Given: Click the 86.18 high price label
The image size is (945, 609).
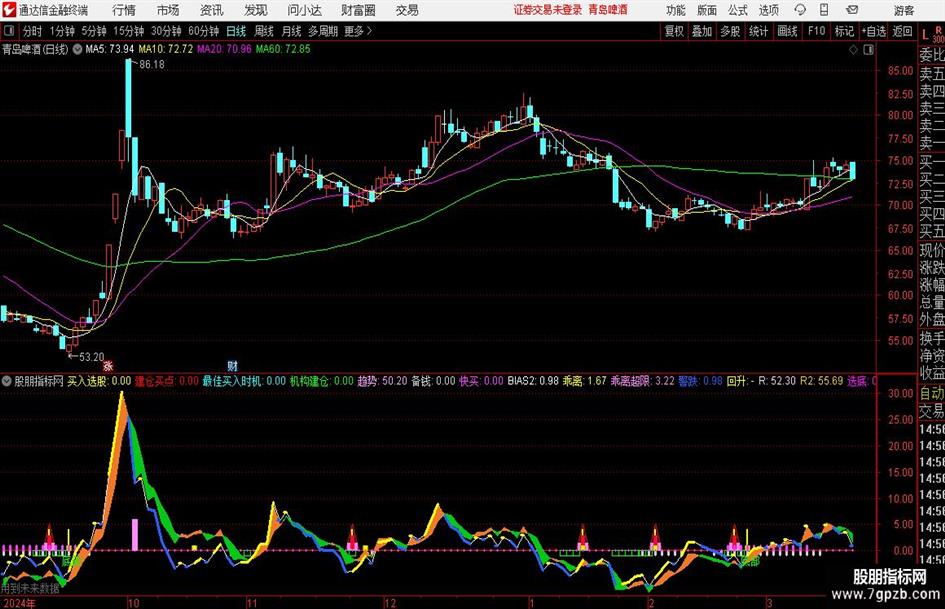Looking at the screenshot, I should [152, 65].
